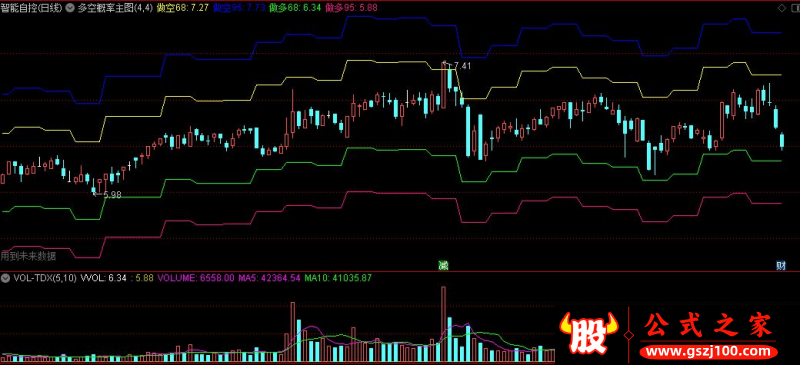Click the yellow 做空68: 7.27 indicator label
Image resolution: width=800 pixels, height=365 pixels.
pyautogui.click(x=183, y=8)
